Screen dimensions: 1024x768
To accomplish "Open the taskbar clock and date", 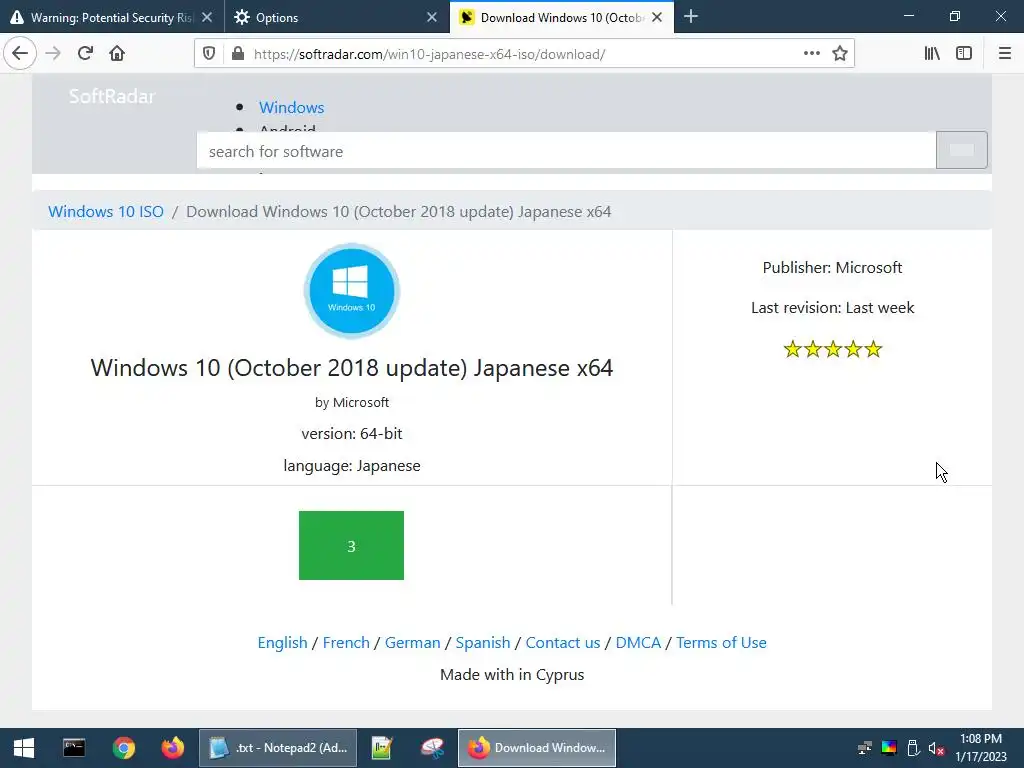I will (x=981, y=748).
